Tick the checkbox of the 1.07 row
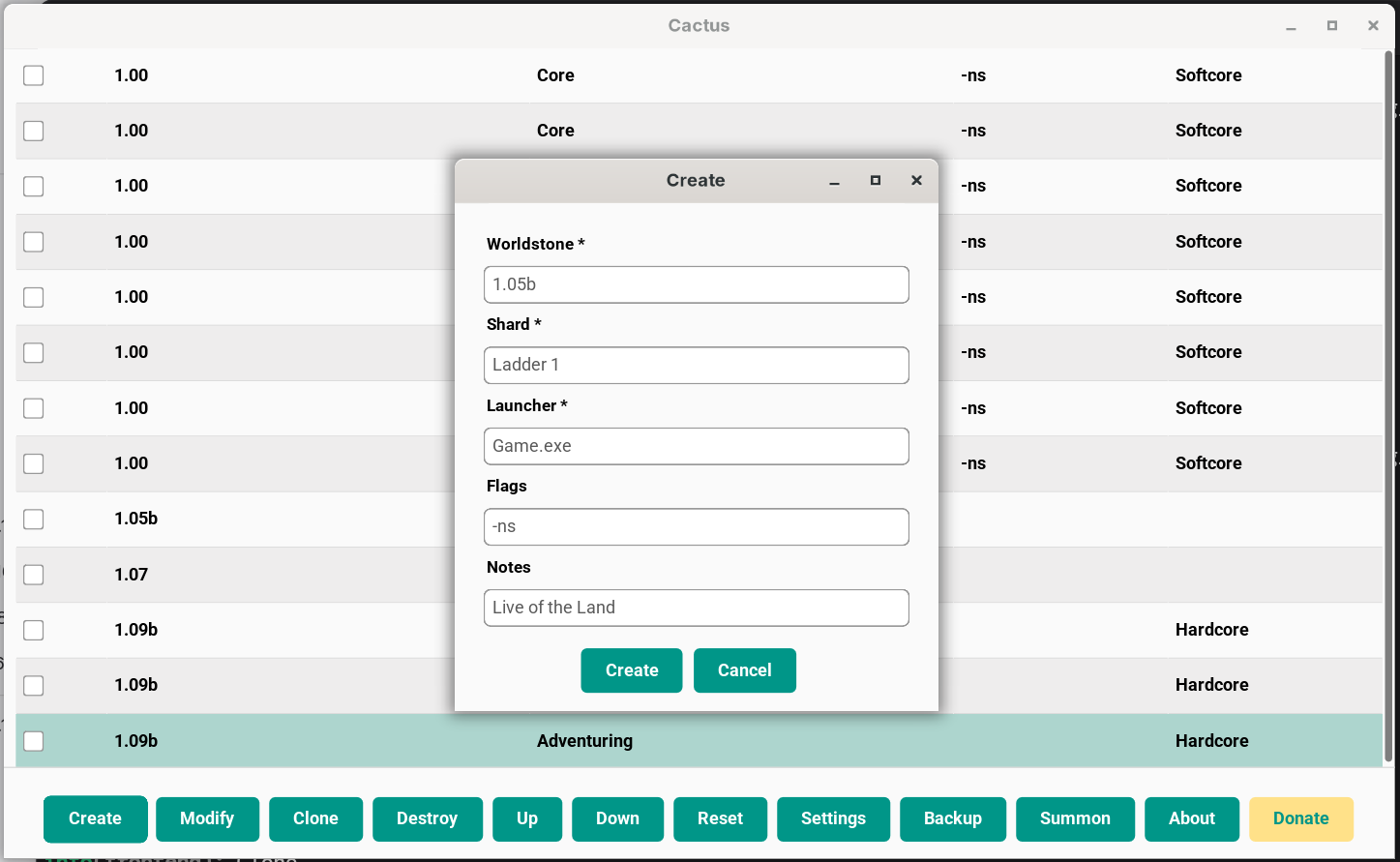1400x862 pixels. [x=34, y=575]
